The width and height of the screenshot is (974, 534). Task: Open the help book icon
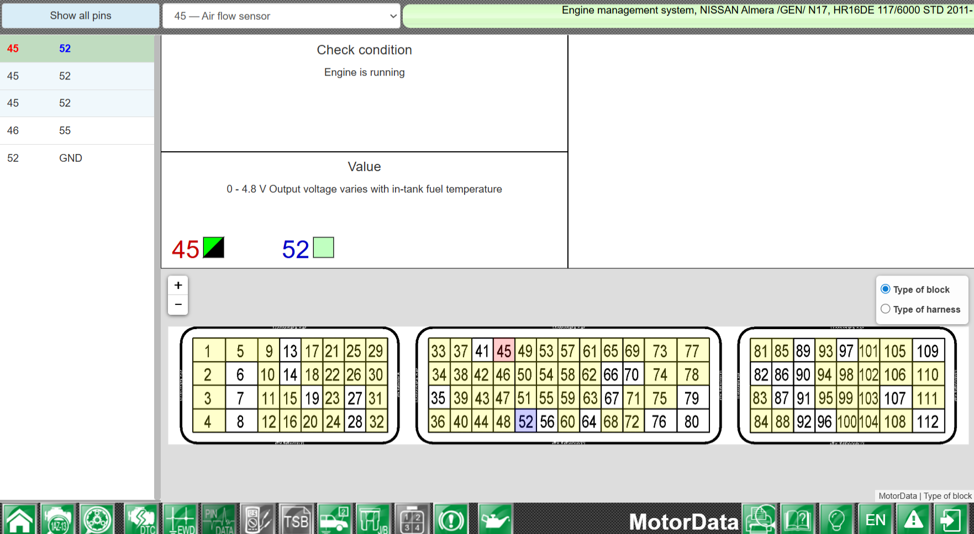(x=798, y=519)
